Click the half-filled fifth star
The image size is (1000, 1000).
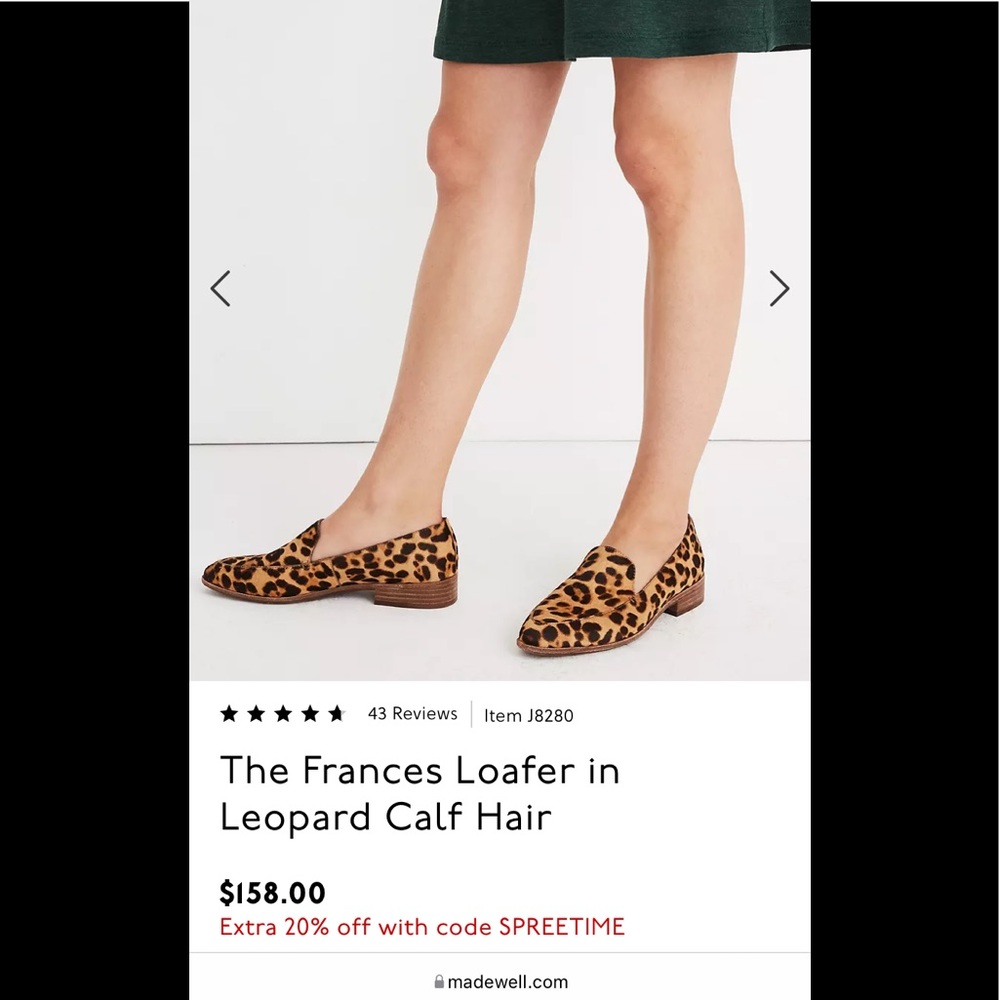click(338, 713)
